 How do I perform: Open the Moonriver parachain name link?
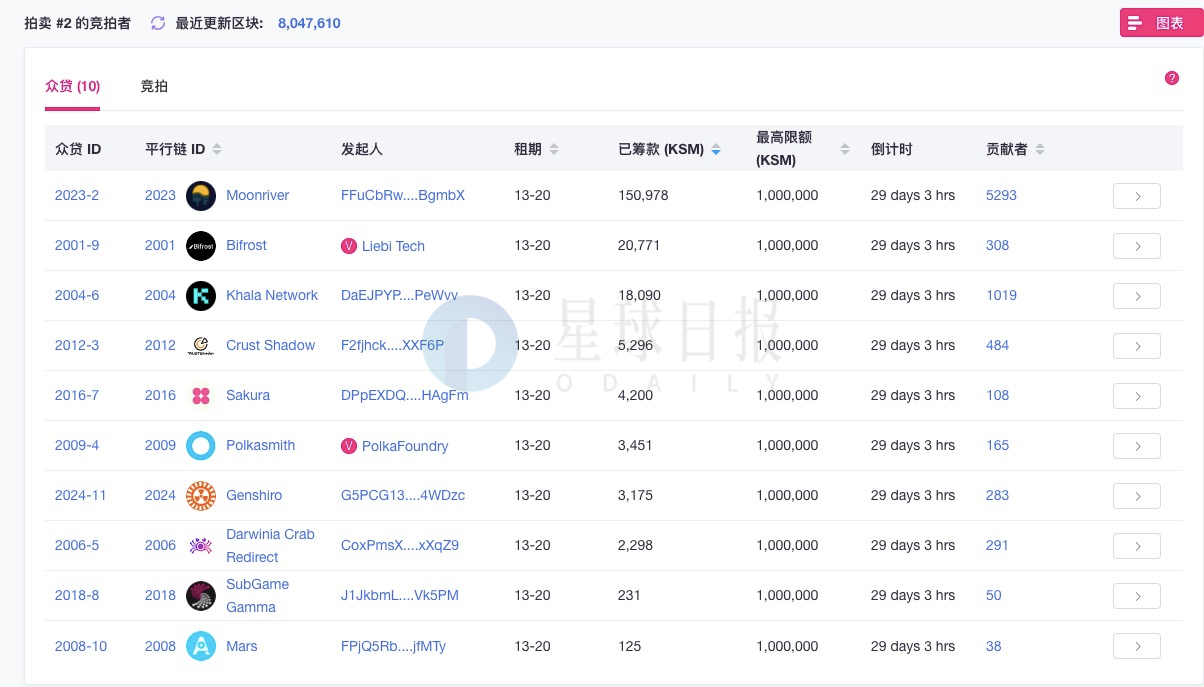tap(257, 196)
